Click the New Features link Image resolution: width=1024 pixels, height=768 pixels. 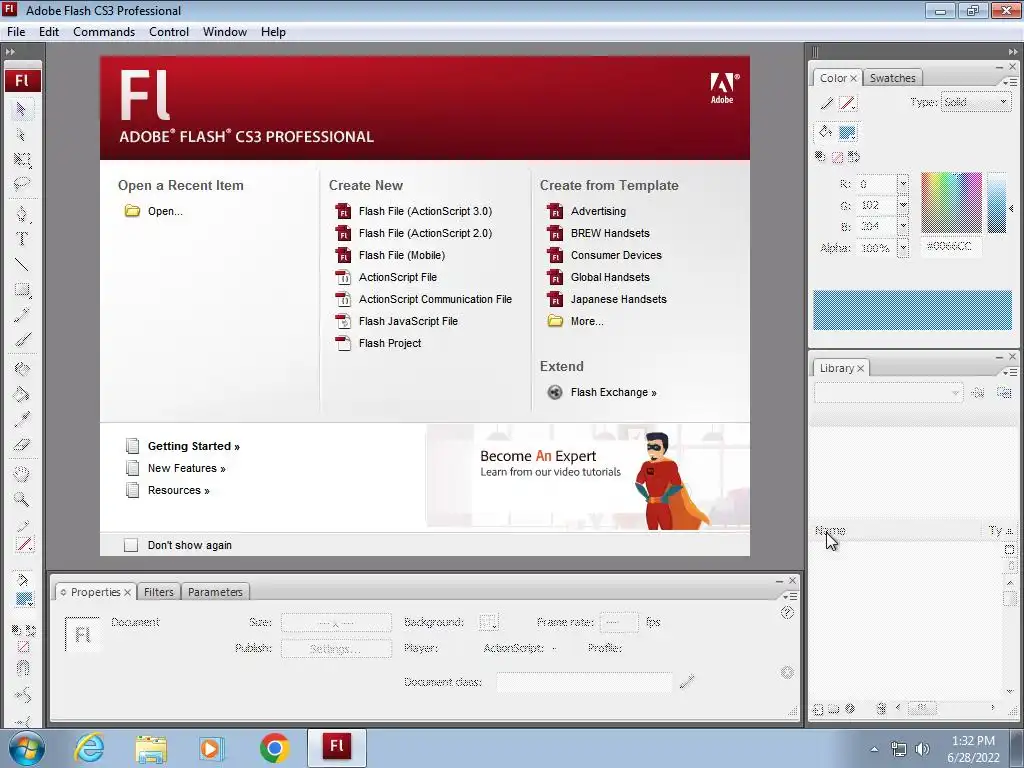[186, 468]
